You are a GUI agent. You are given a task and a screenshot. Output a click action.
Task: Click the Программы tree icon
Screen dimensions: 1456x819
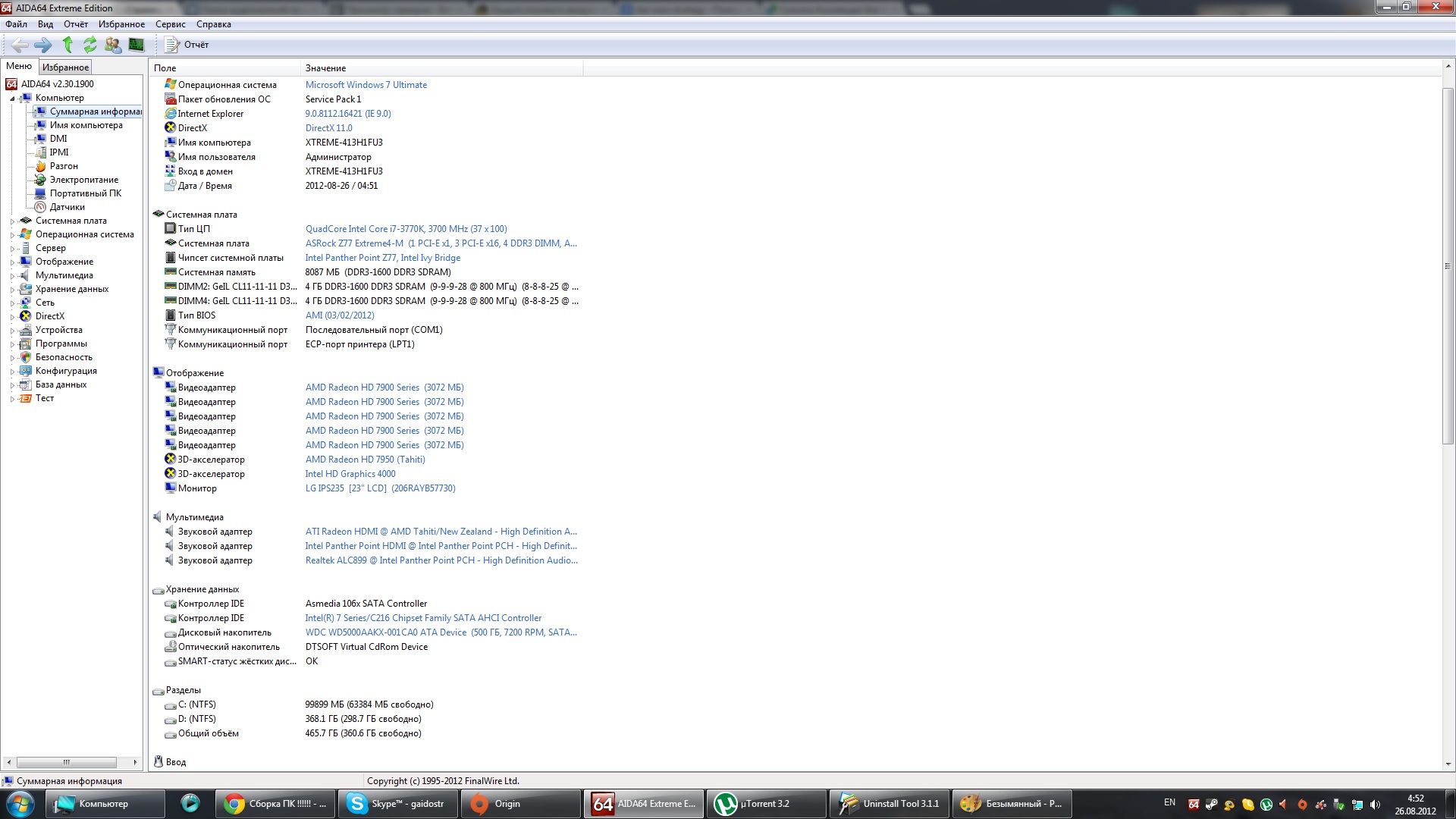click(26, 344)
